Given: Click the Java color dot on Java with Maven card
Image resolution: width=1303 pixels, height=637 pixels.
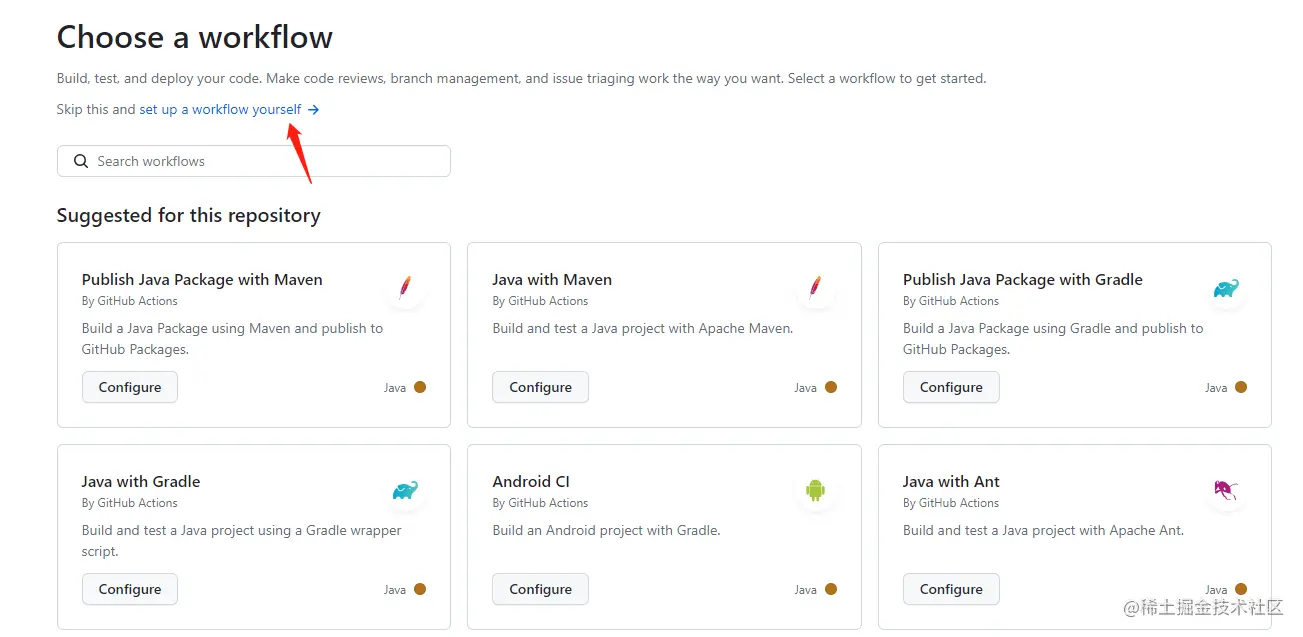Looking at the screenshot, I should point(831,387).
